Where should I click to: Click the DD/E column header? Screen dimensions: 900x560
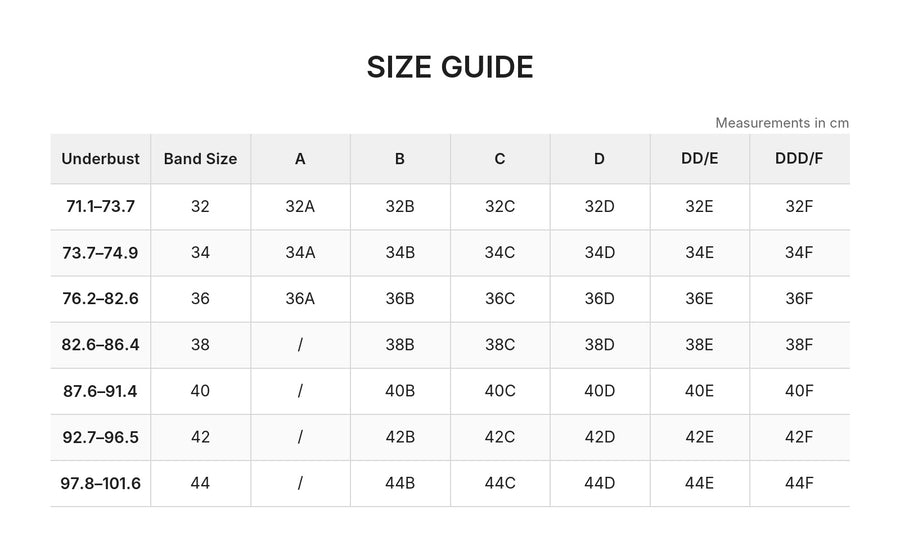coord(699,159)
